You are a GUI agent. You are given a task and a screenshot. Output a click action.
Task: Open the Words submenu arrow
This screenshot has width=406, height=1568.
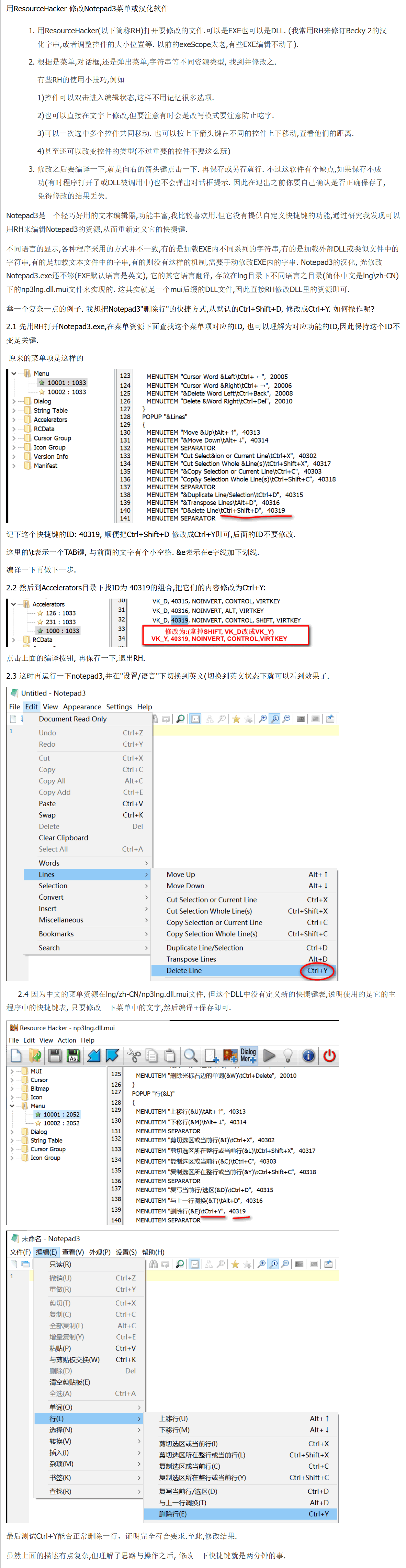(146, 863)
